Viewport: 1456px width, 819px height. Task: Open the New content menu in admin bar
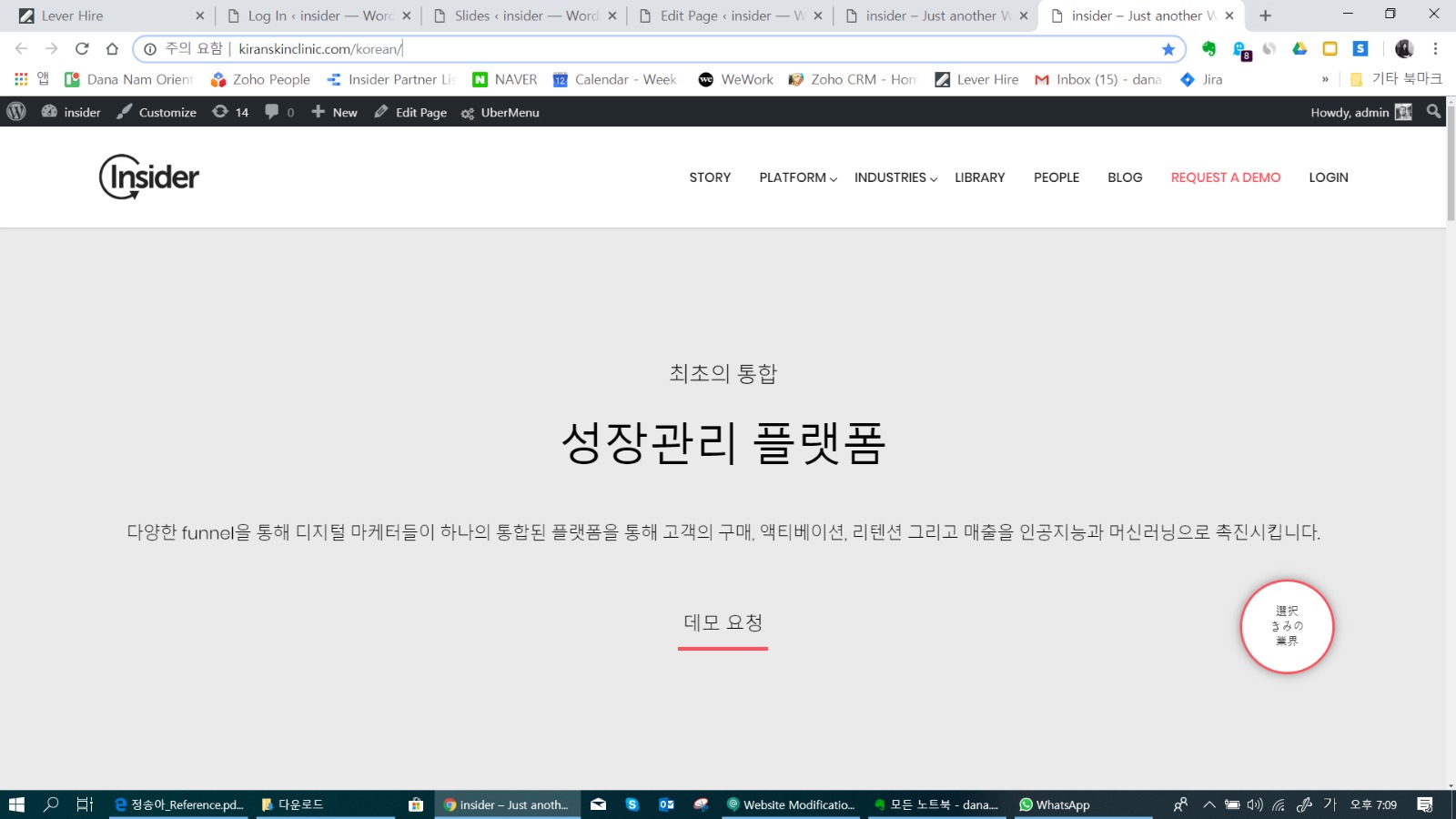pos(334,112)
